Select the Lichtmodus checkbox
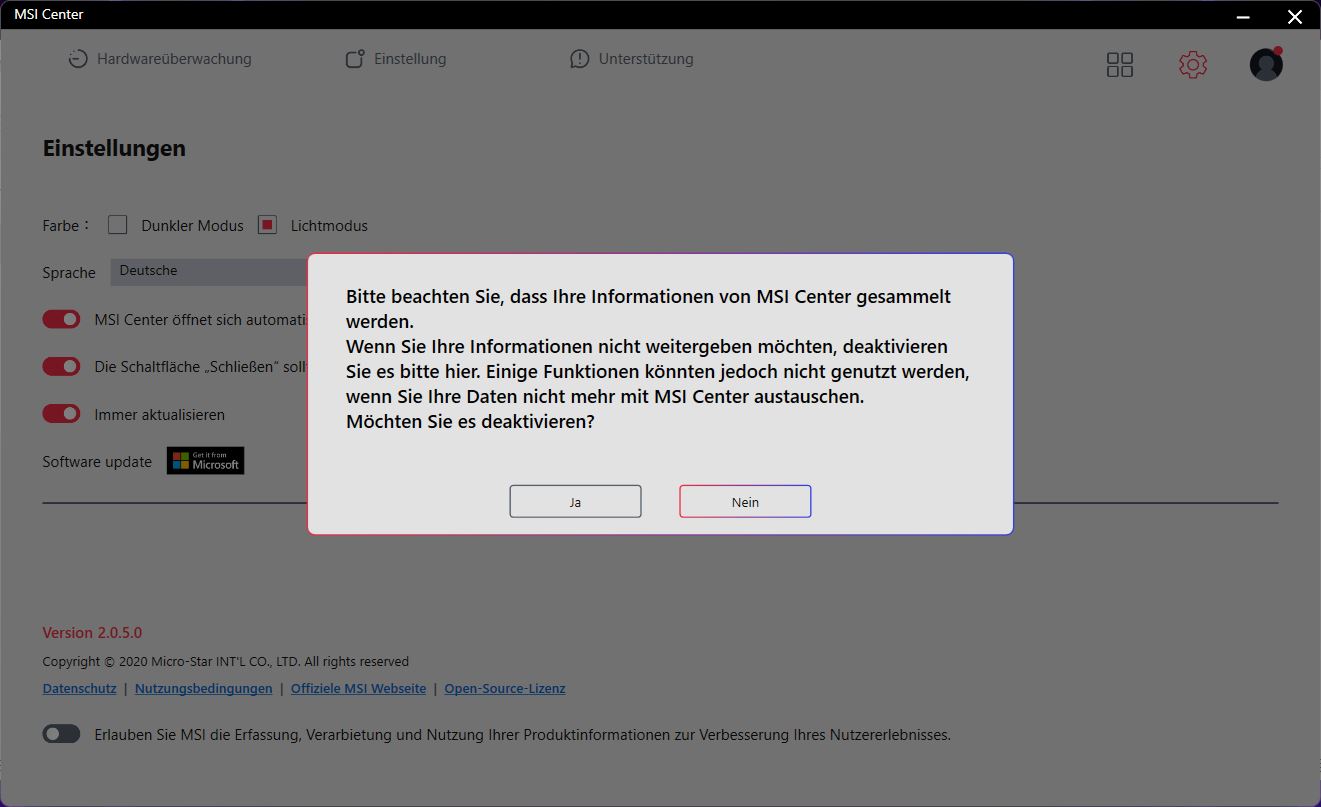The width and height of the screenshot is (1321, 807). point(267,225)
